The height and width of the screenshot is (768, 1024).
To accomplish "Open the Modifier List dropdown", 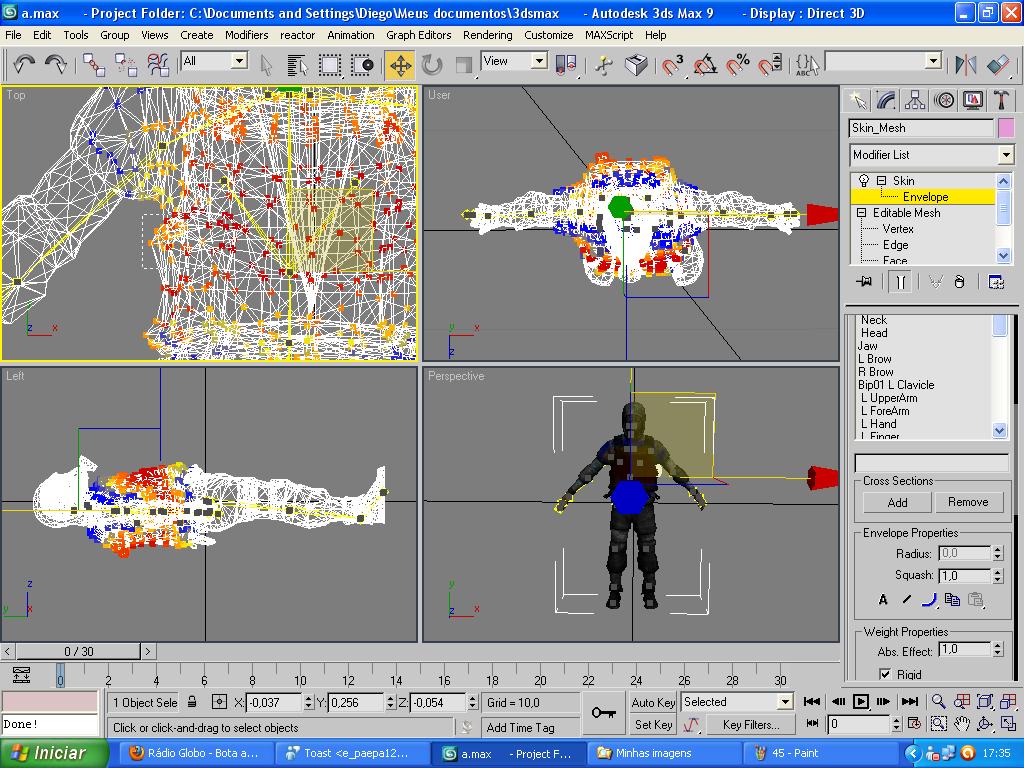I will coord(1005,155).
